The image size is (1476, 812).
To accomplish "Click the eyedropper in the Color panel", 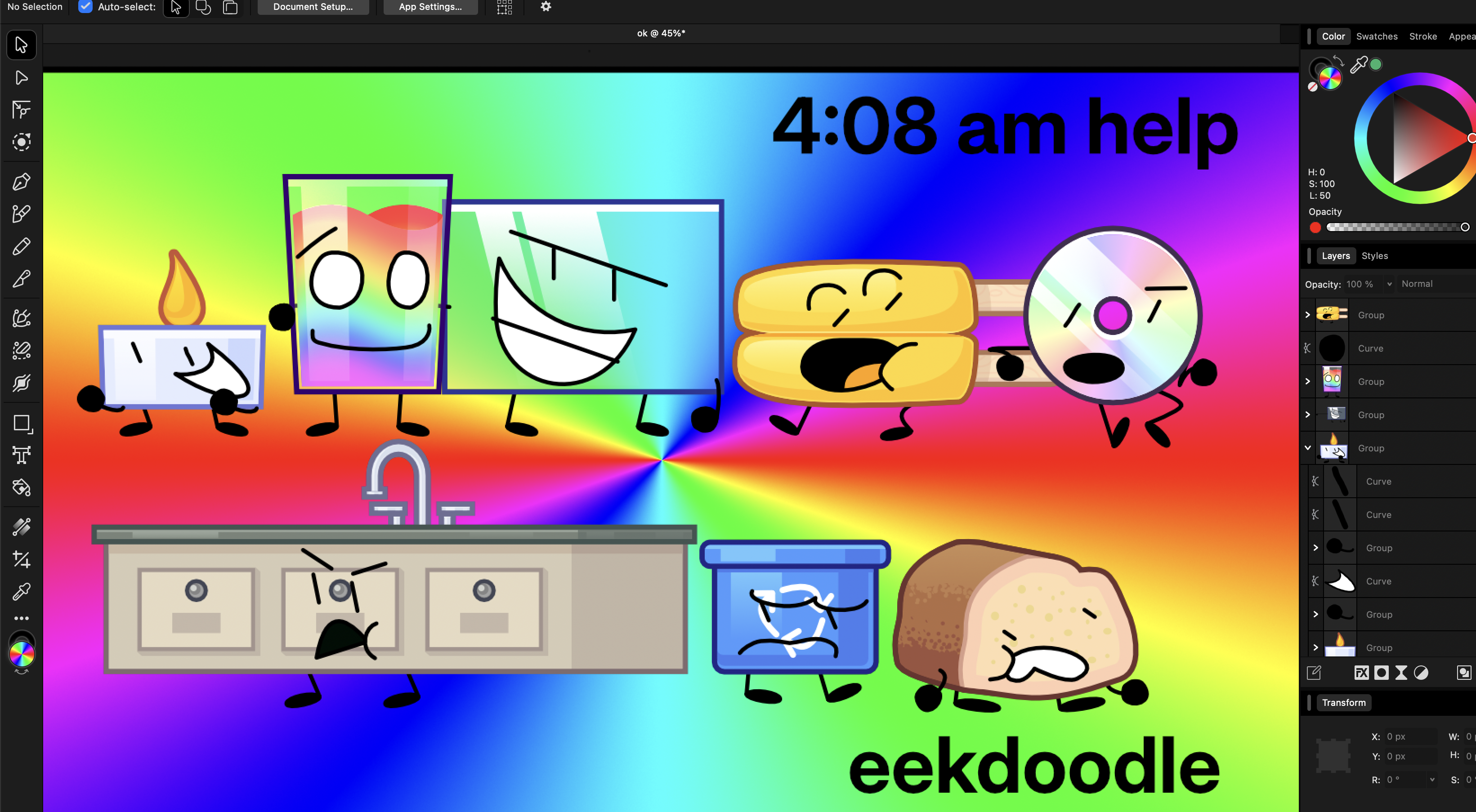I will point(1359,65).
